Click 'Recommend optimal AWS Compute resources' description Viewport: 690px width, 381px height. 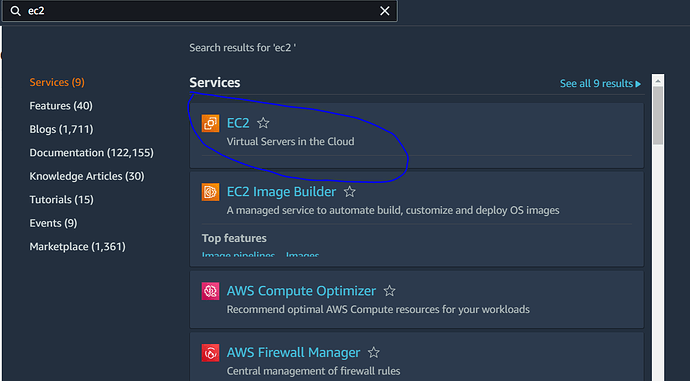[x=378, y=309]
